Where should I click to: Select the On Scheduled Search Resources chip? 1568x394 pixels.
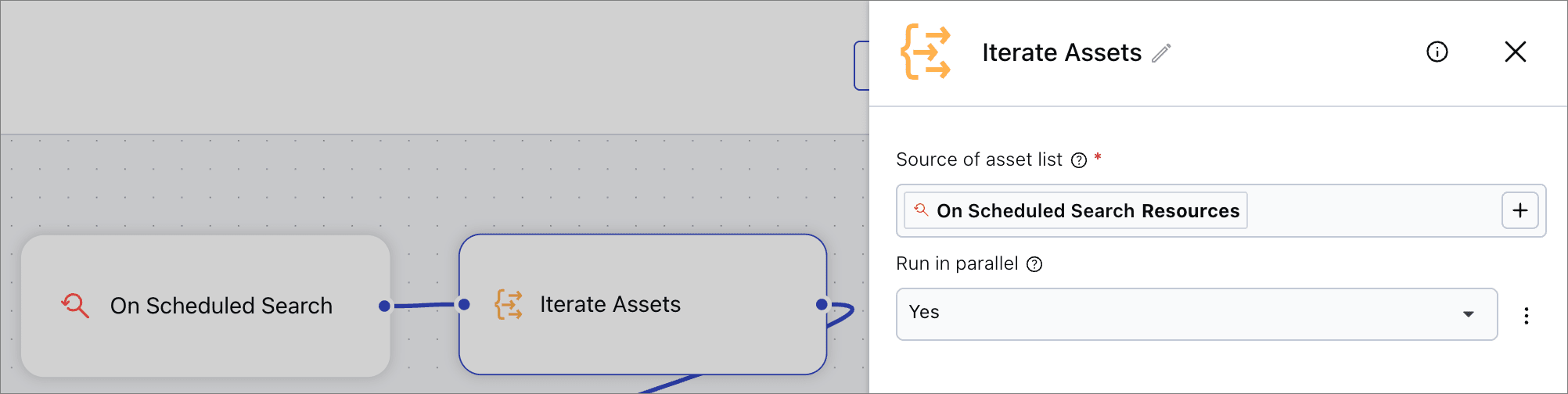click(x=1088, y=211)
